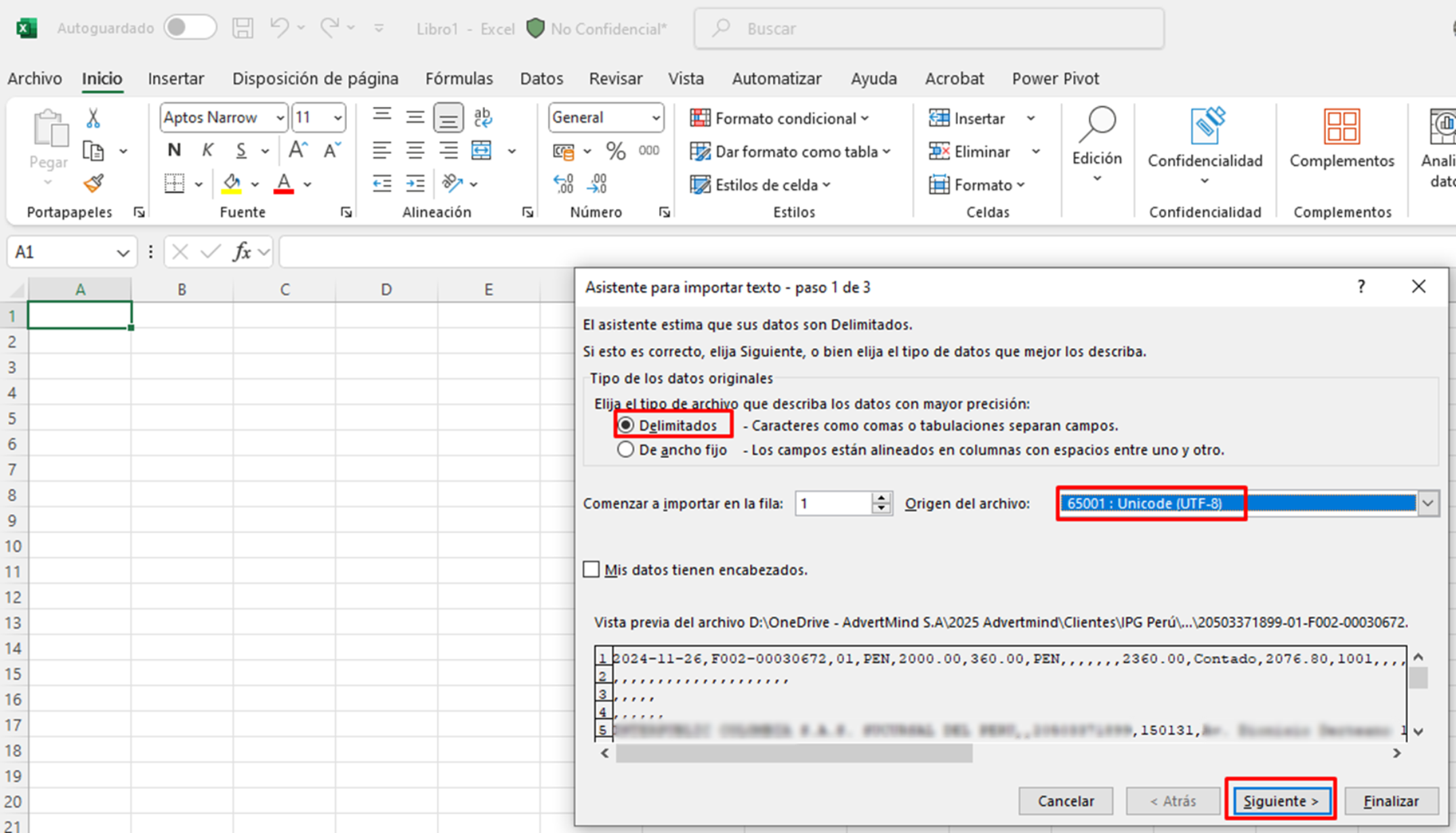
Task: Apply percent style number format
Action: [615, 150]
